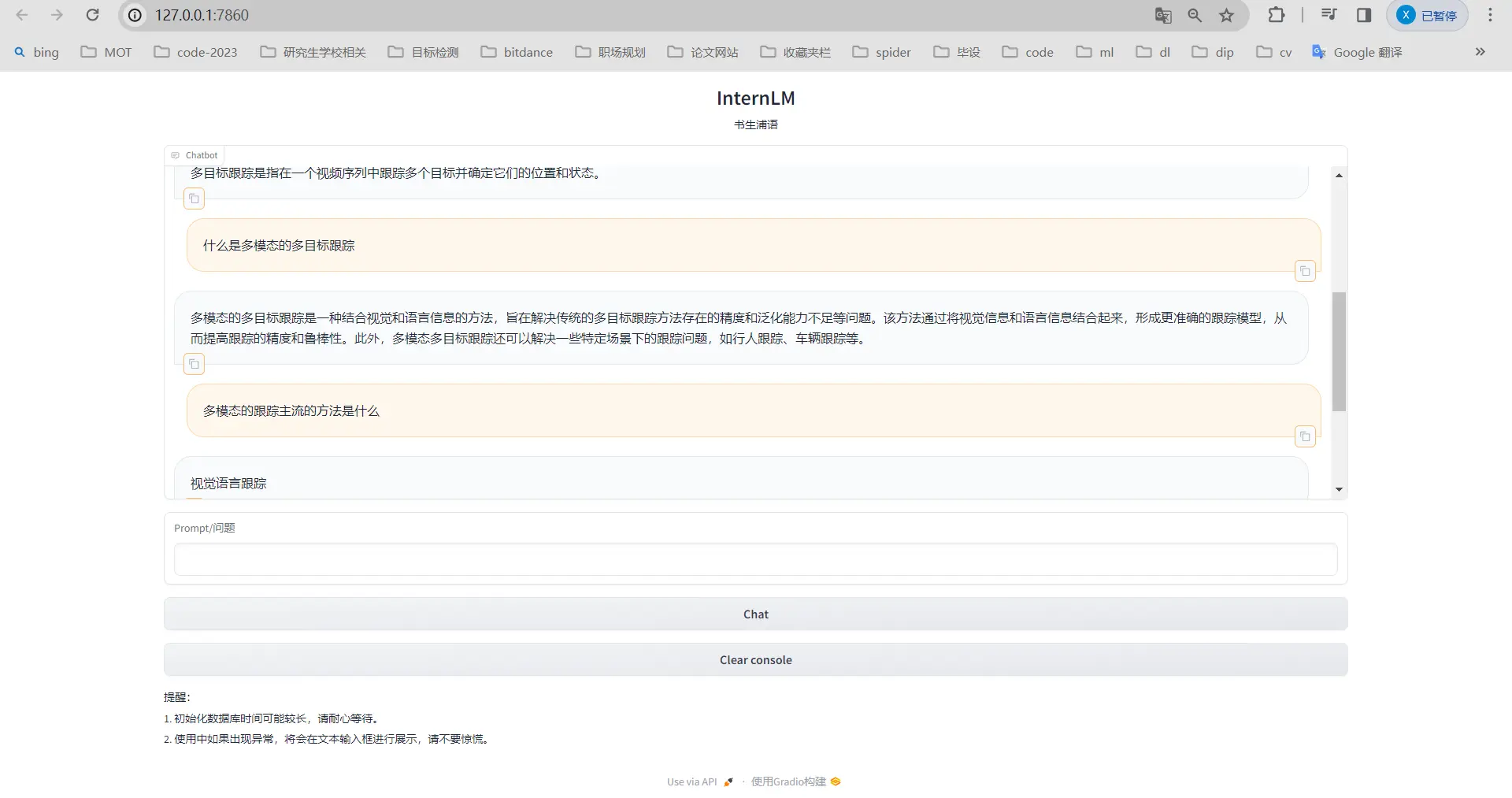This screenshot has width=1512, height=798.
Task: Open the 论文网站 bookmark folder
Action: coord(703,52)
